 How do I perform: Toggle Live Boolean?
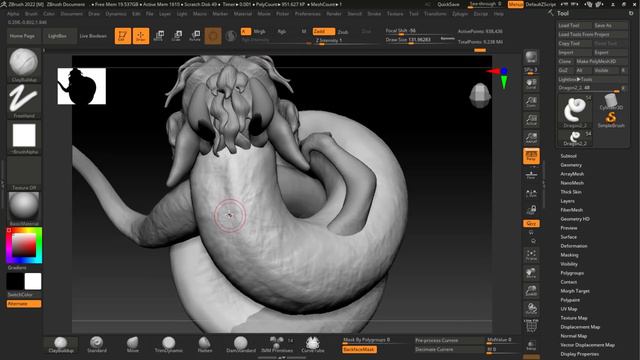[93, 36]
